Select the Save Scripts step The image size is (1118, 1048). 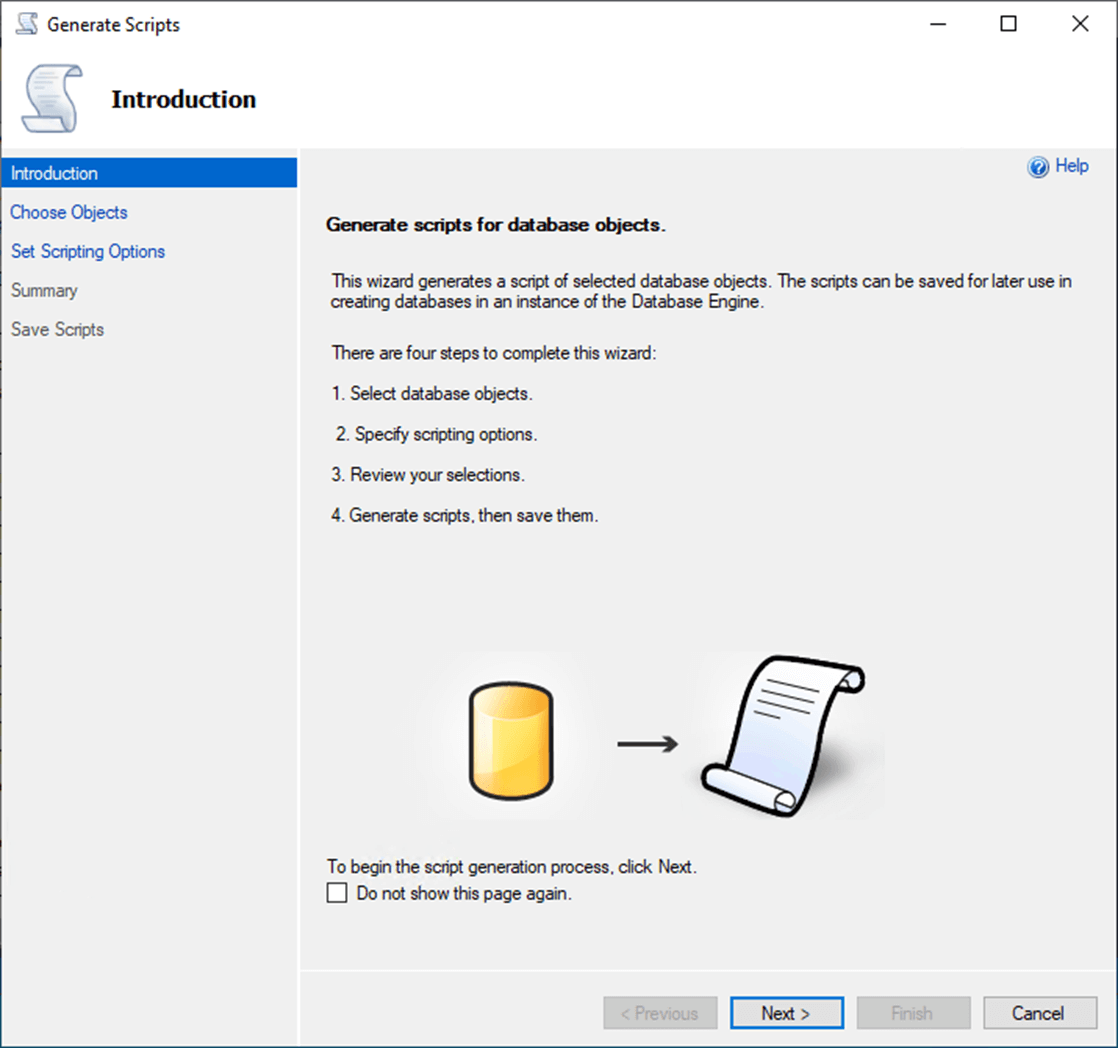coord(57,329)
